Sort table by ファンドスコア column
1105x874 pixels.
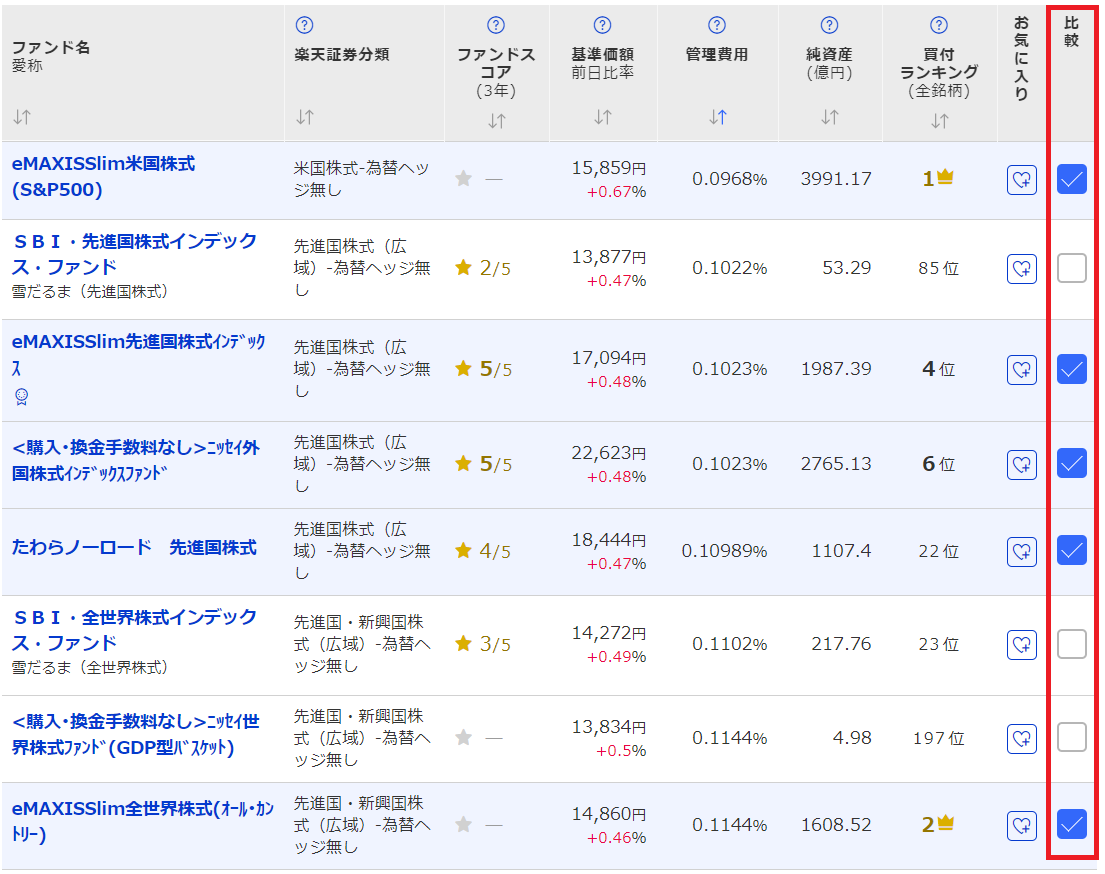[497, 121]
